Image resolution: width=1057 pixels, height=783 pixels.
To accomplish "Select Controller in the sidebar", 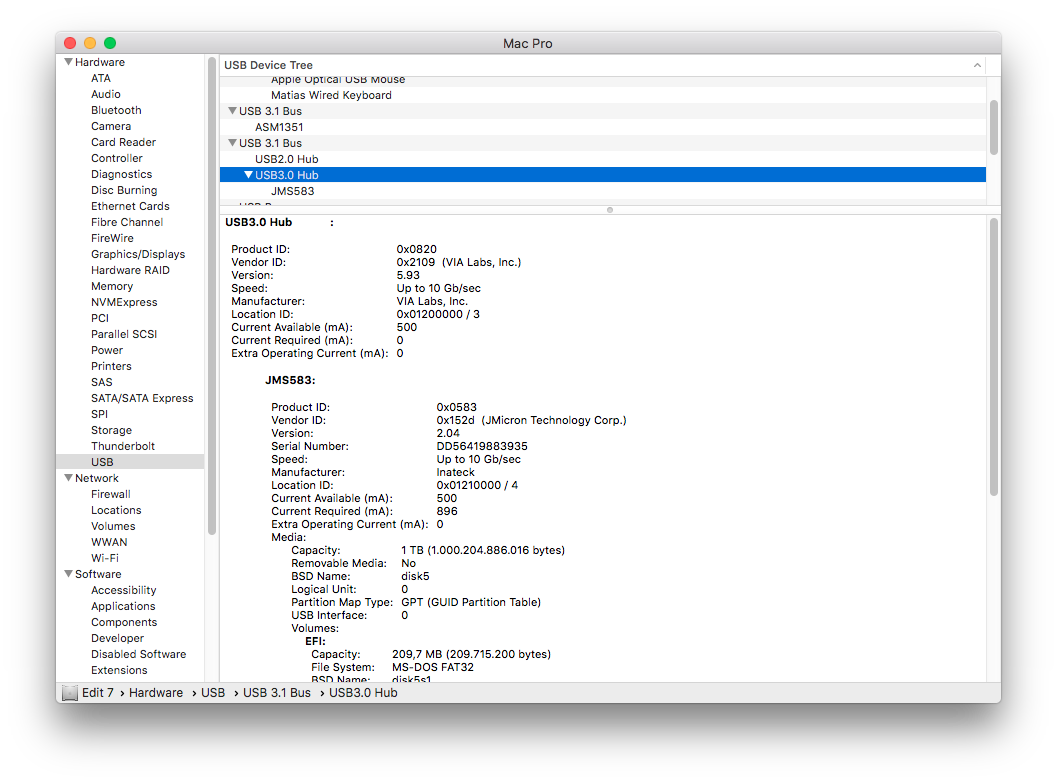I will pos(117,158).
